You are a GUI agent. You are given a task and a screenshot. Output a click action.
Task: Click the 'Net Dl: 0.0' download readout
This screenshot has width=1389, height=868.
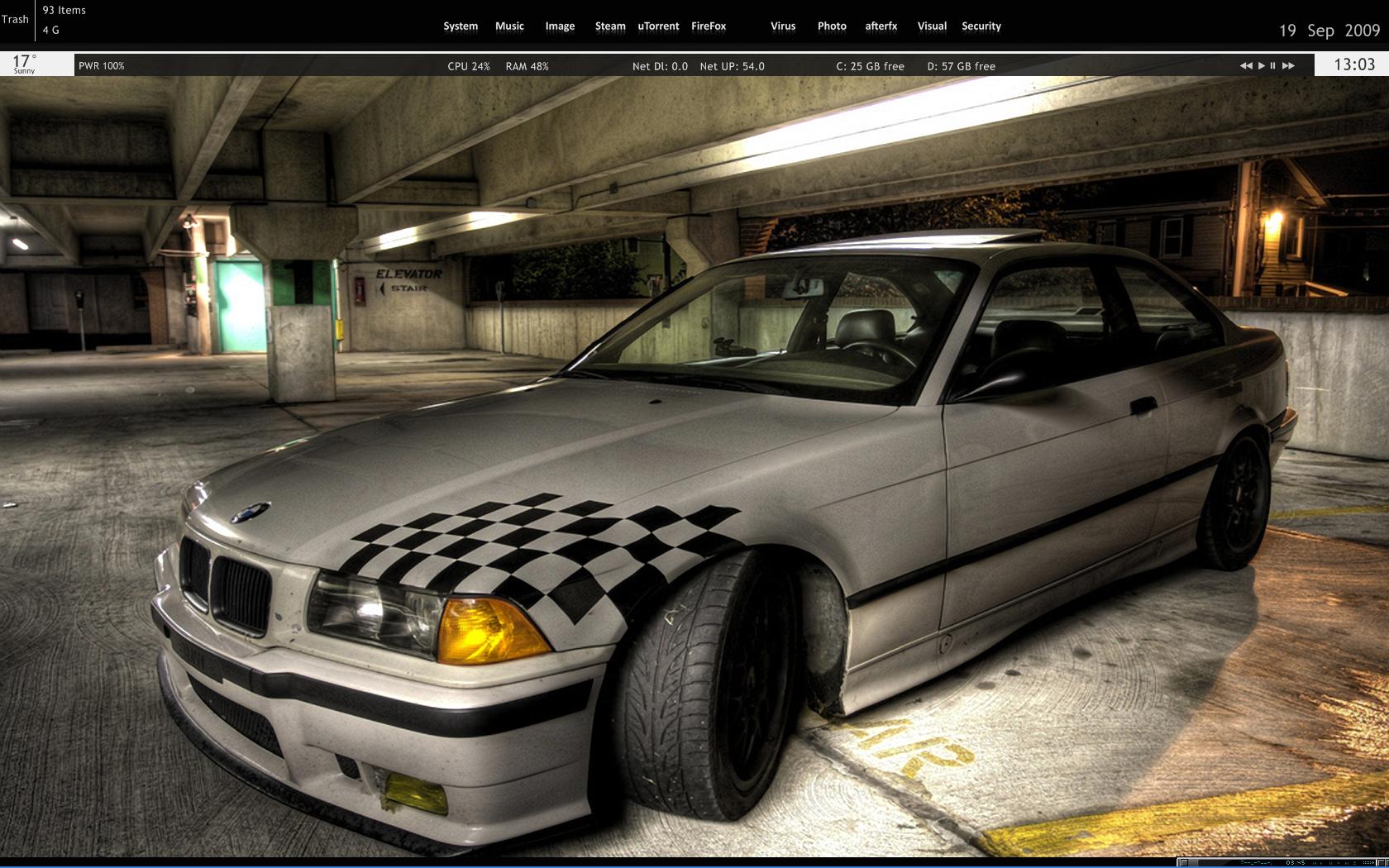click(x=660, y=66)
